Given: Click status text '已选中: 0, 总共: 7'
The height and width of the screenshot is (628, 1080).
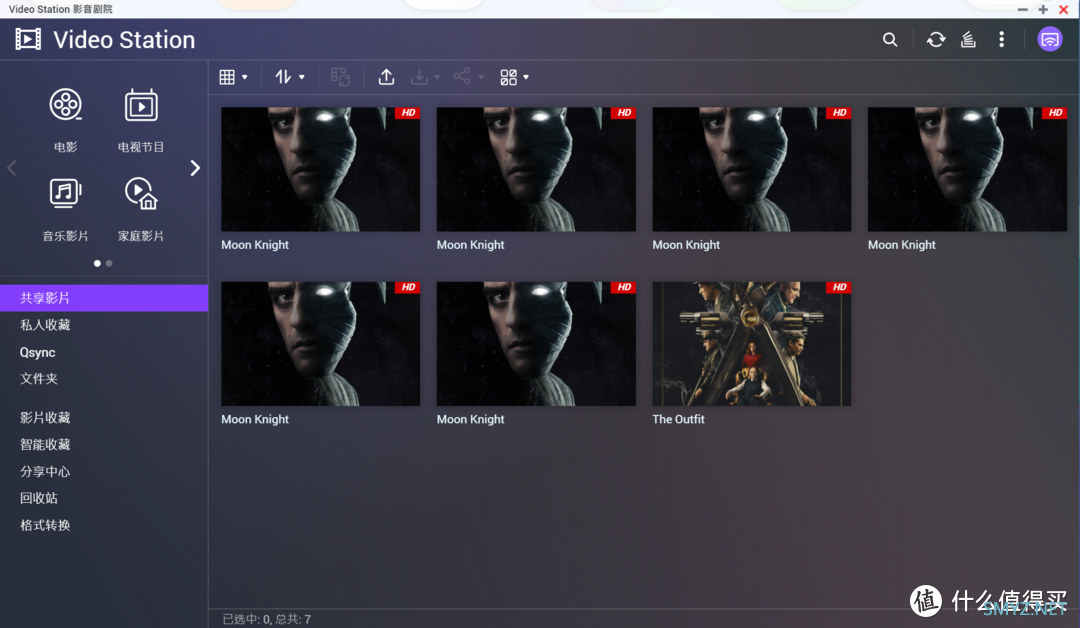Looking at the screenshot, I should click(x=267, y=619).
